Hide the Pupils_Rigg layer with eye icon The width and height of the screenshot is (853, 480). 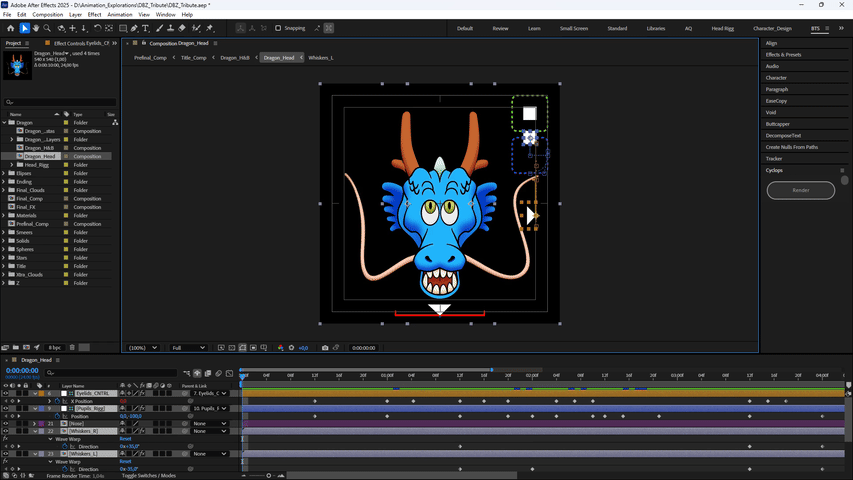pyautogui.click(x=5, y=409)
